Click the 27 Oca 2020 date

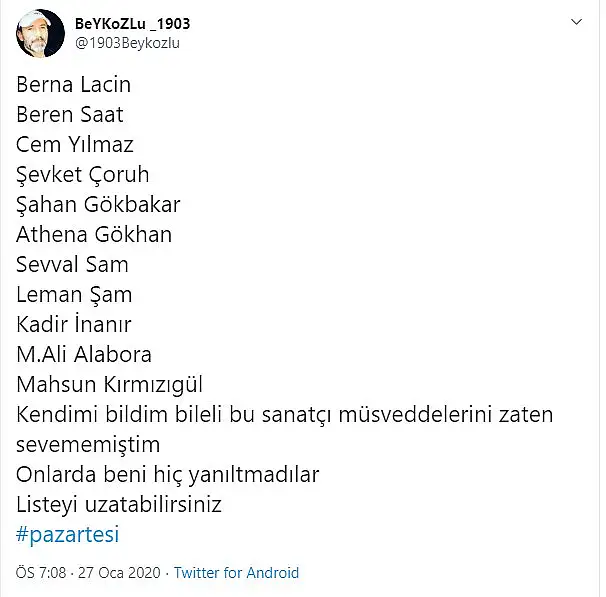(119, 573)
